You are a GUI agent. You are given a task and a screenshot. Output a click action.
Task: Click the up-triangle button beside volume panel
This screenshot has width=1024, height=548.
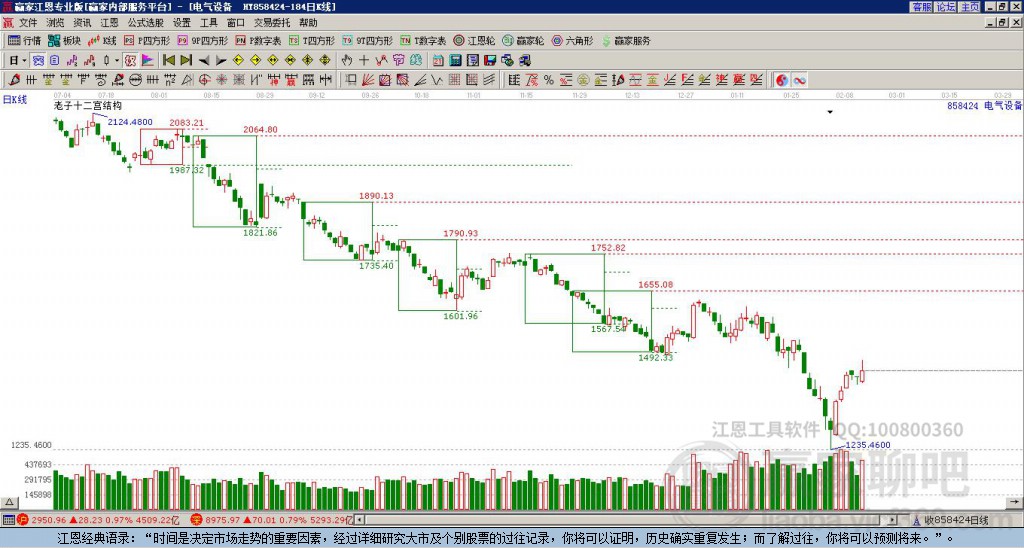coord(9,503)
